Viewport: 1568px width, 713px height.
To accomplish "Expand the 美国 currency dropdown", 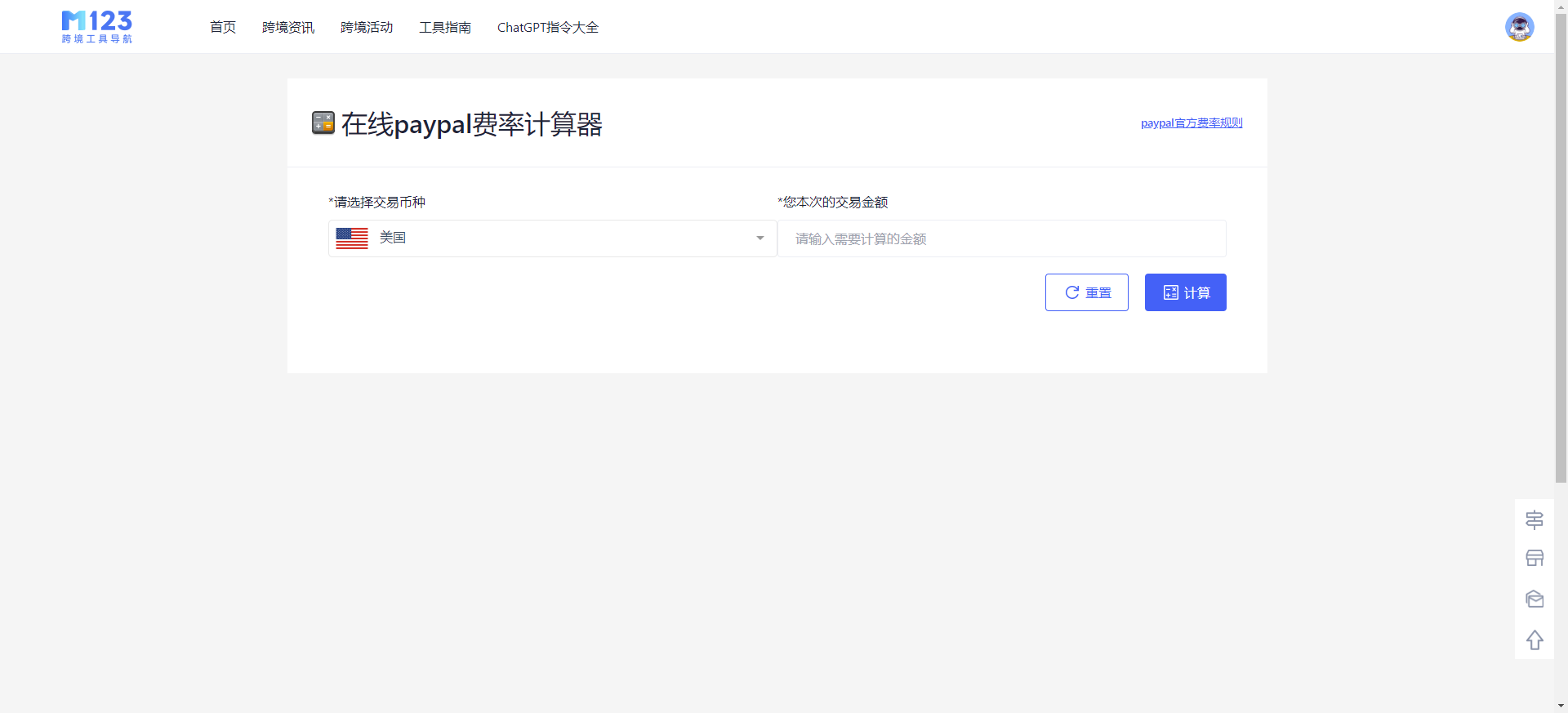I will pos(553,238).
